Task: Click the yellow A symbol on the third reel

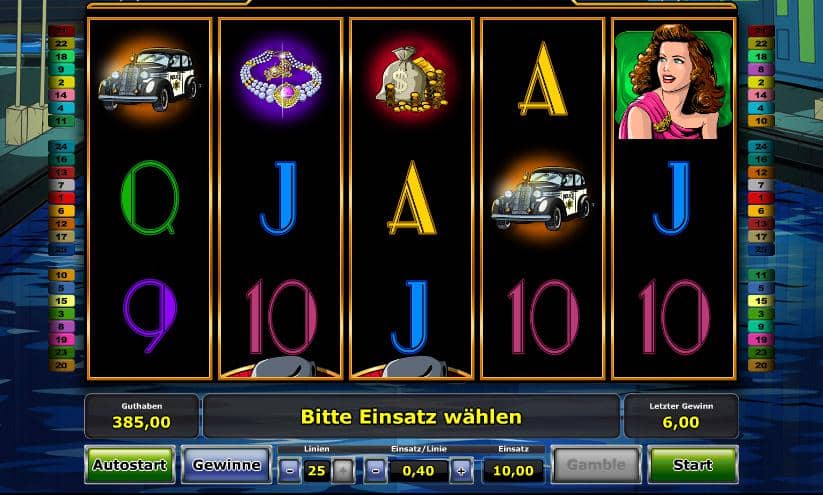Action: [412, 197]
